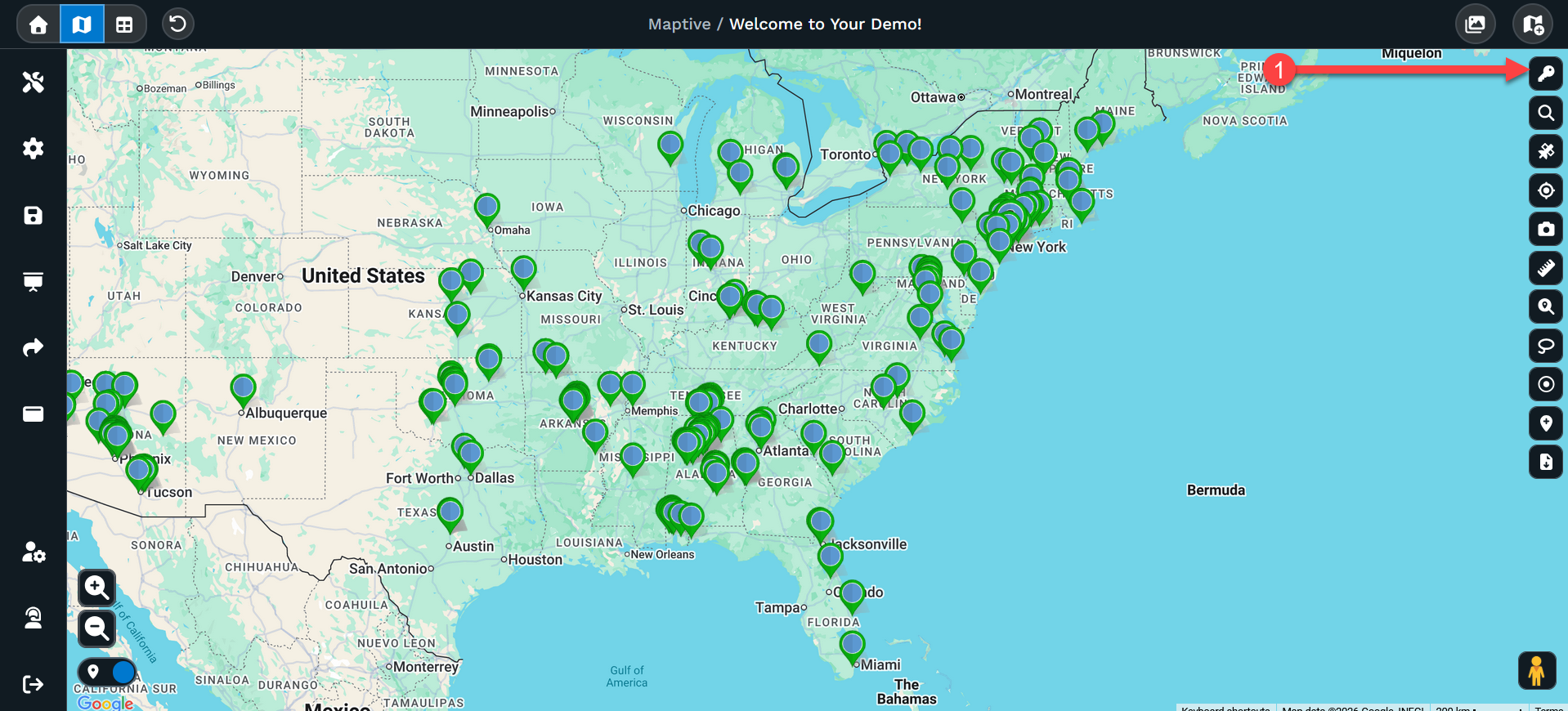This screenshot has height=711, width=1568.
Task: Click the export file download icon
Action: (1545, 462)
